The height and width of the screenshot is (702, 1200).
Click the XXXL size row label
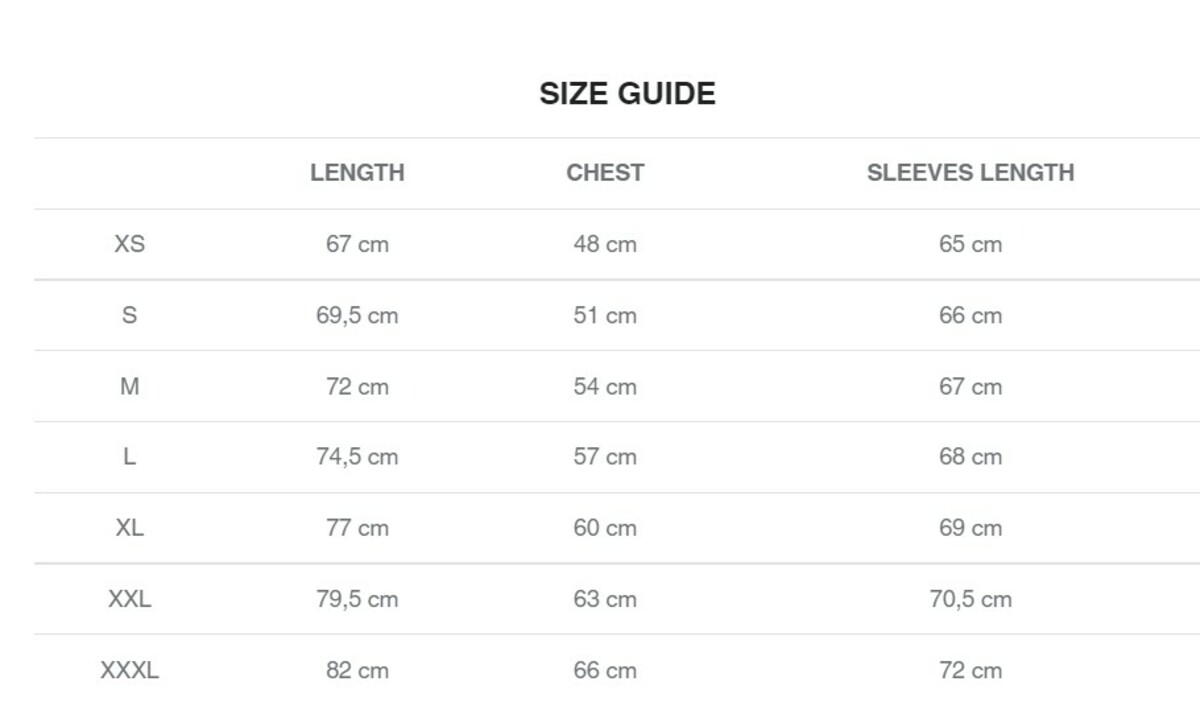tap(129, 670)
